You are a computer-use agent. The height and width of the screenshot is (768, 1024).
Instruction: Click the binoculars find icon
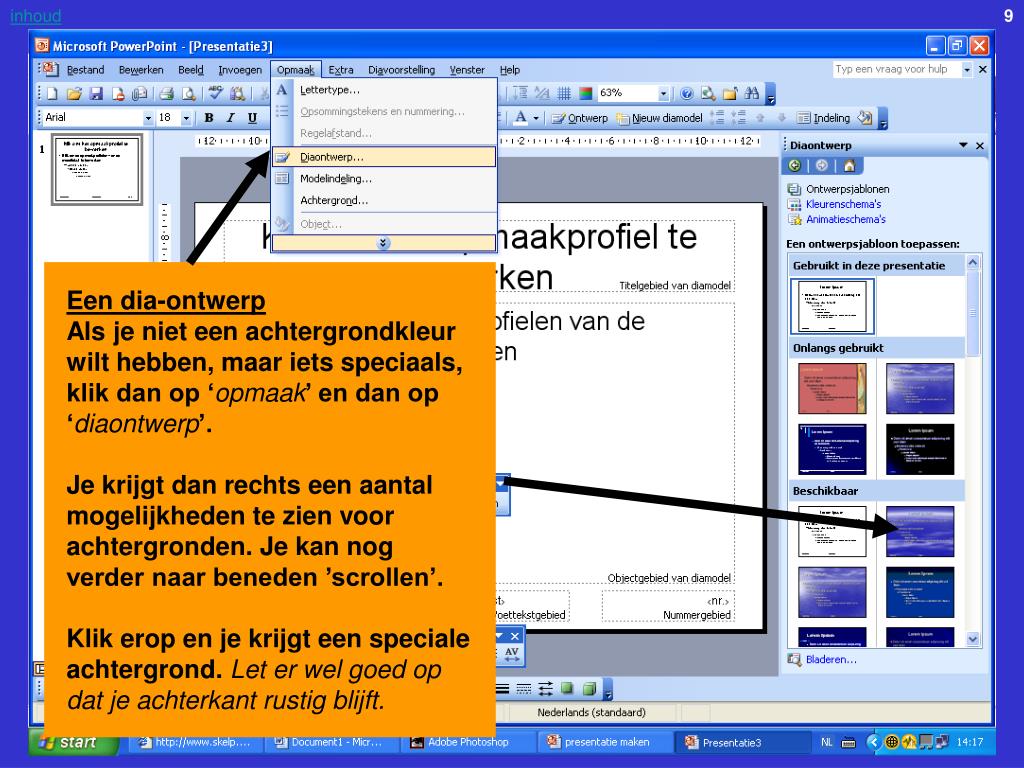click(x=752, y=93)
